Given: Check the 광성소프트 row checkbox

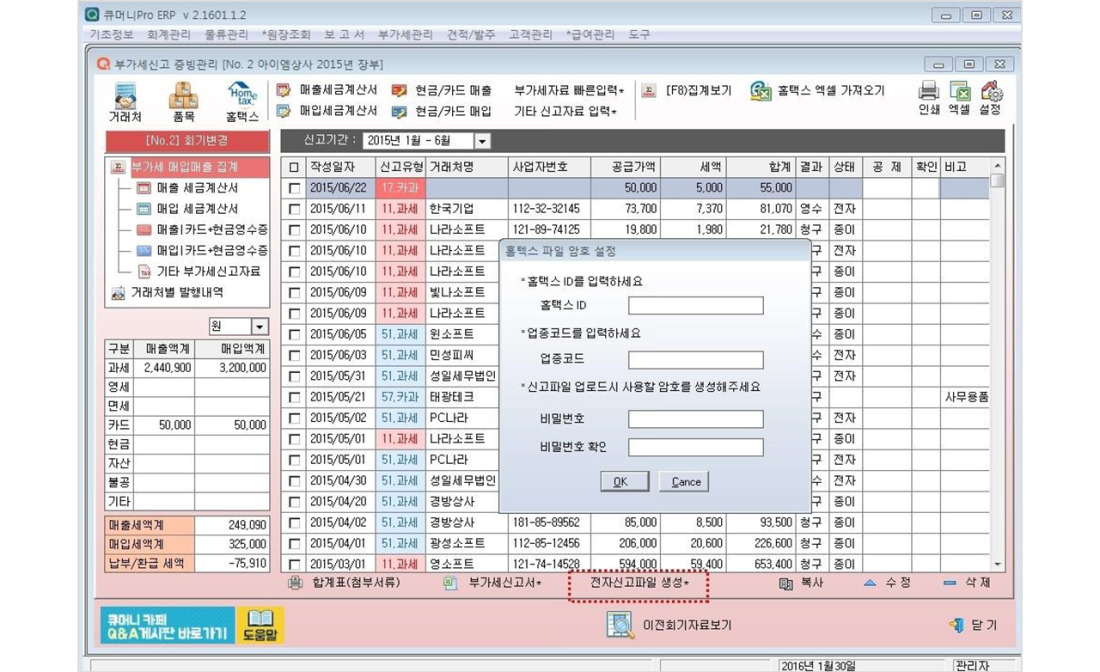Looking at the screenshot, I should click(x=294, y=544).
